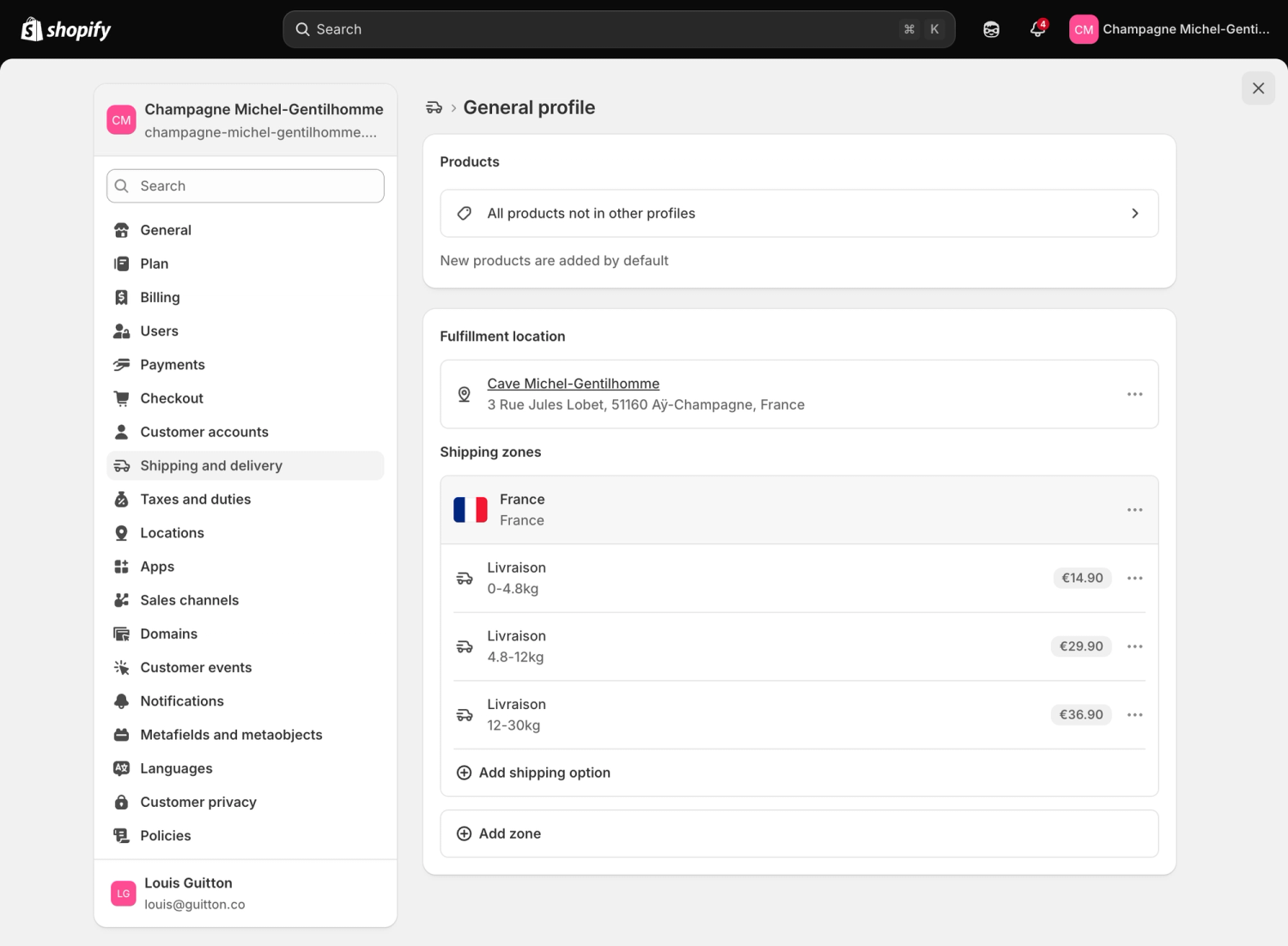Open options for the 12-30kg rate
Screen dimensions: 1288x946
click(x=1134, y=714)
